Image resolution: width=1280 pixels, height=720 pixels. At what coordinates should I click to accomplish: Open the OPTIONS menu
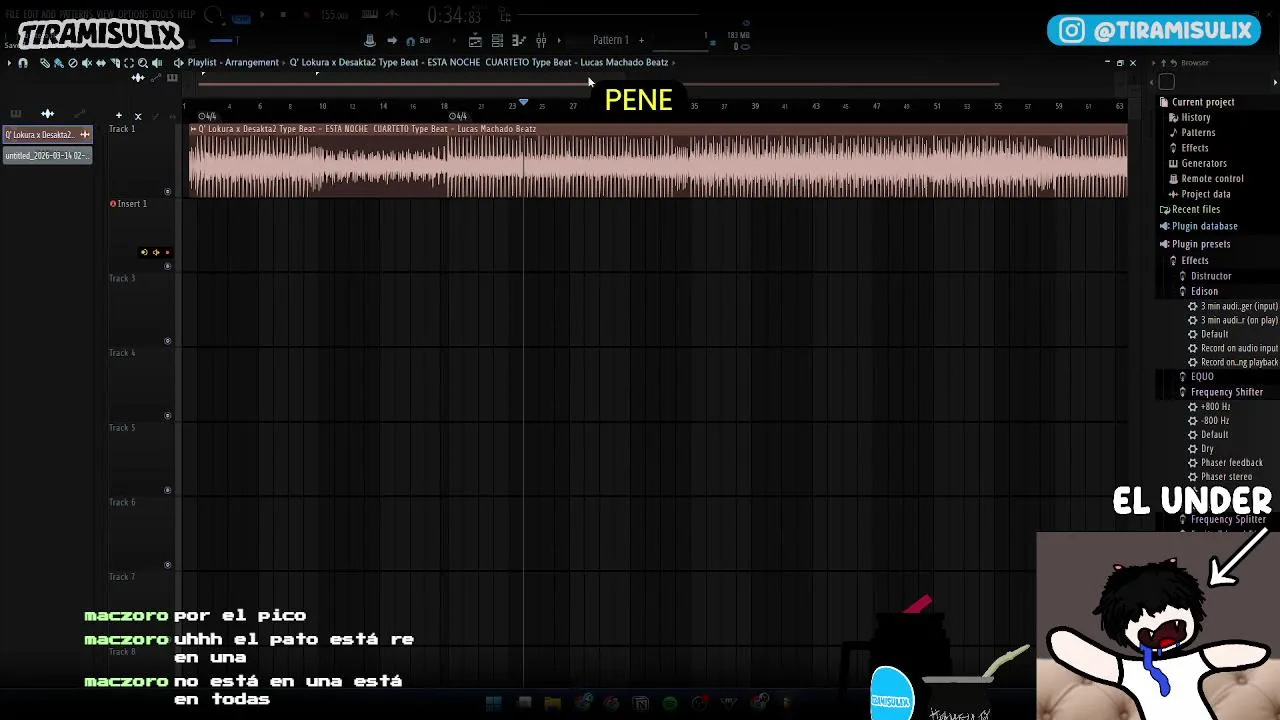click(x=134, y=15)
